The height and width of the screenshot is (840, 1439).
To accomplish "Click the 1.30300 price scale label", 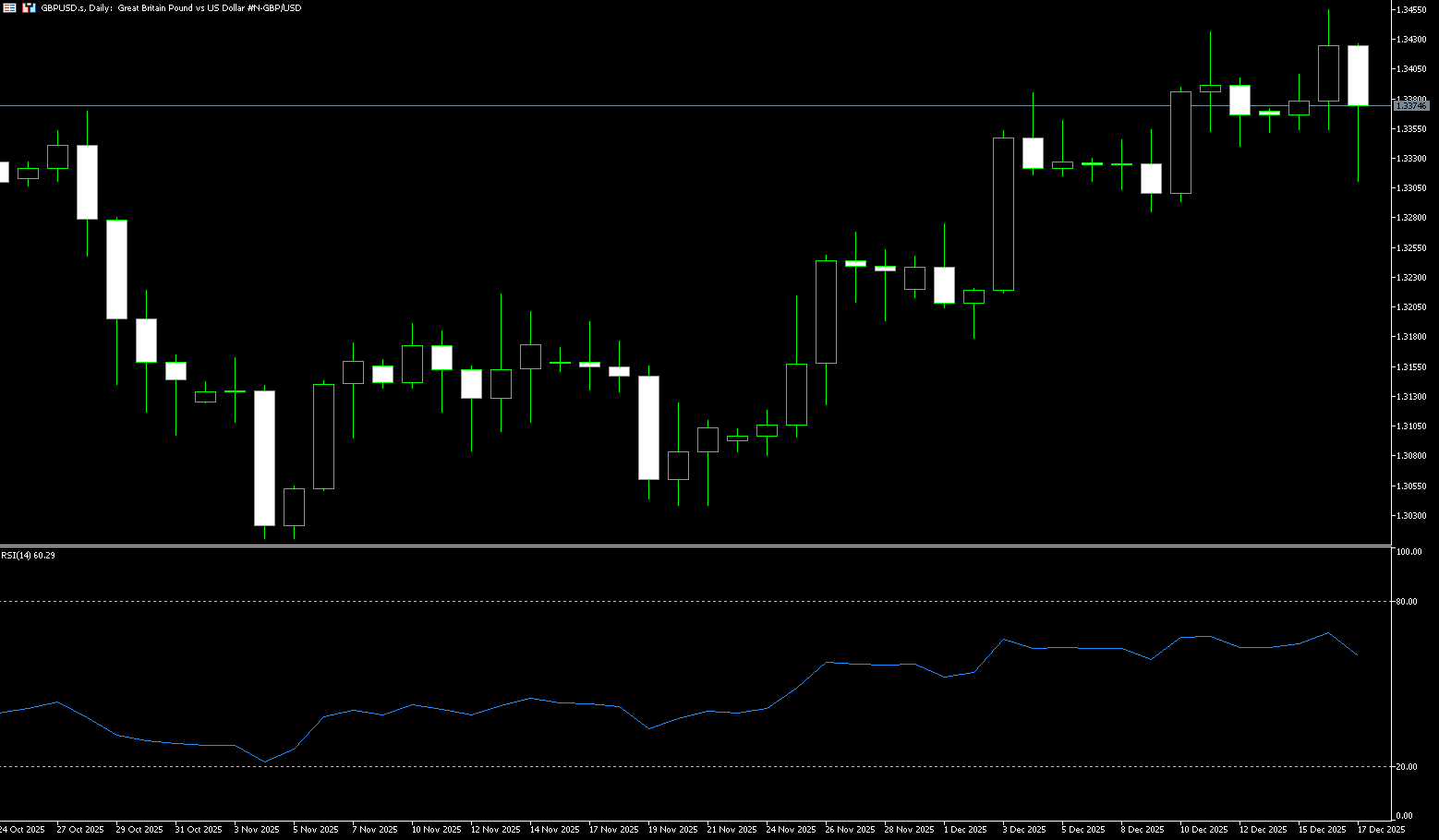I will pyautogui.click(x=1410, y=516).
